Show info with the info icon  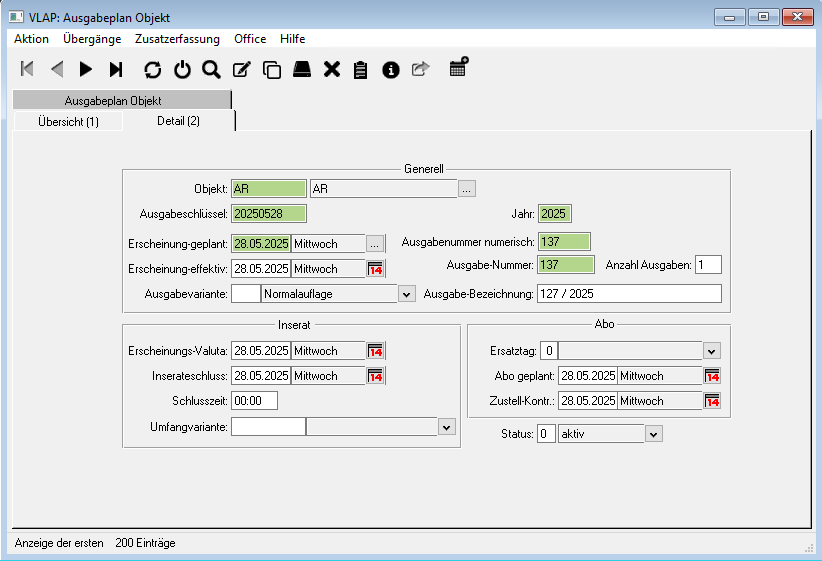(x=391, y=69)
